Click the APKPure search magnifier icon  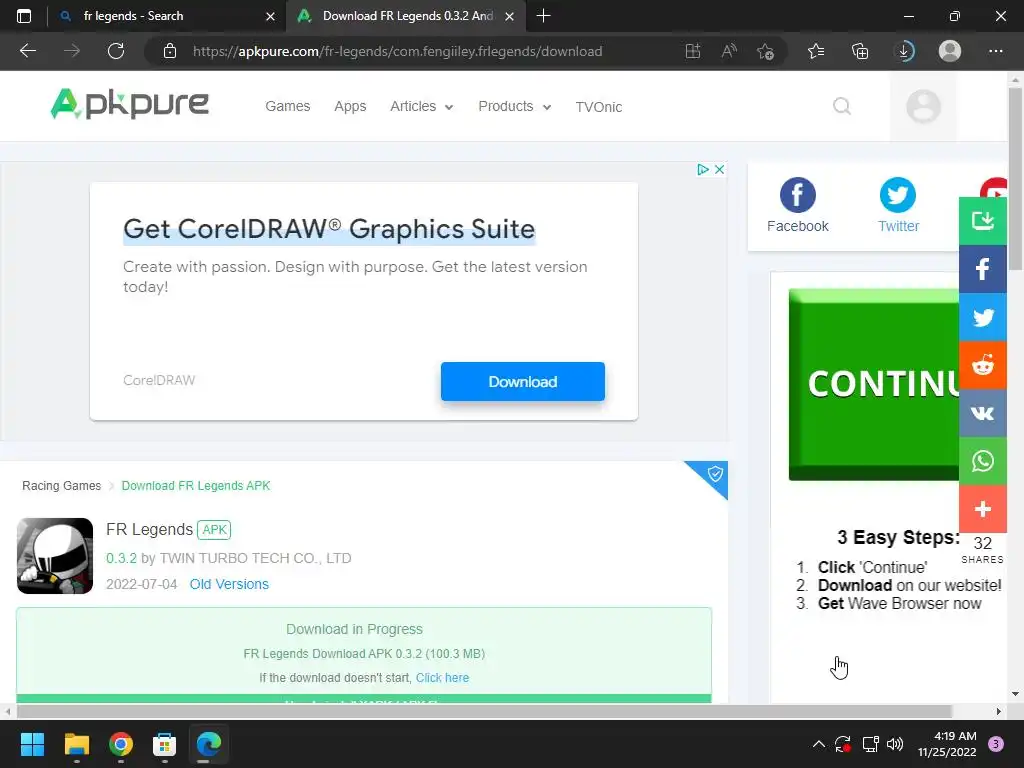tap(842, 106)
